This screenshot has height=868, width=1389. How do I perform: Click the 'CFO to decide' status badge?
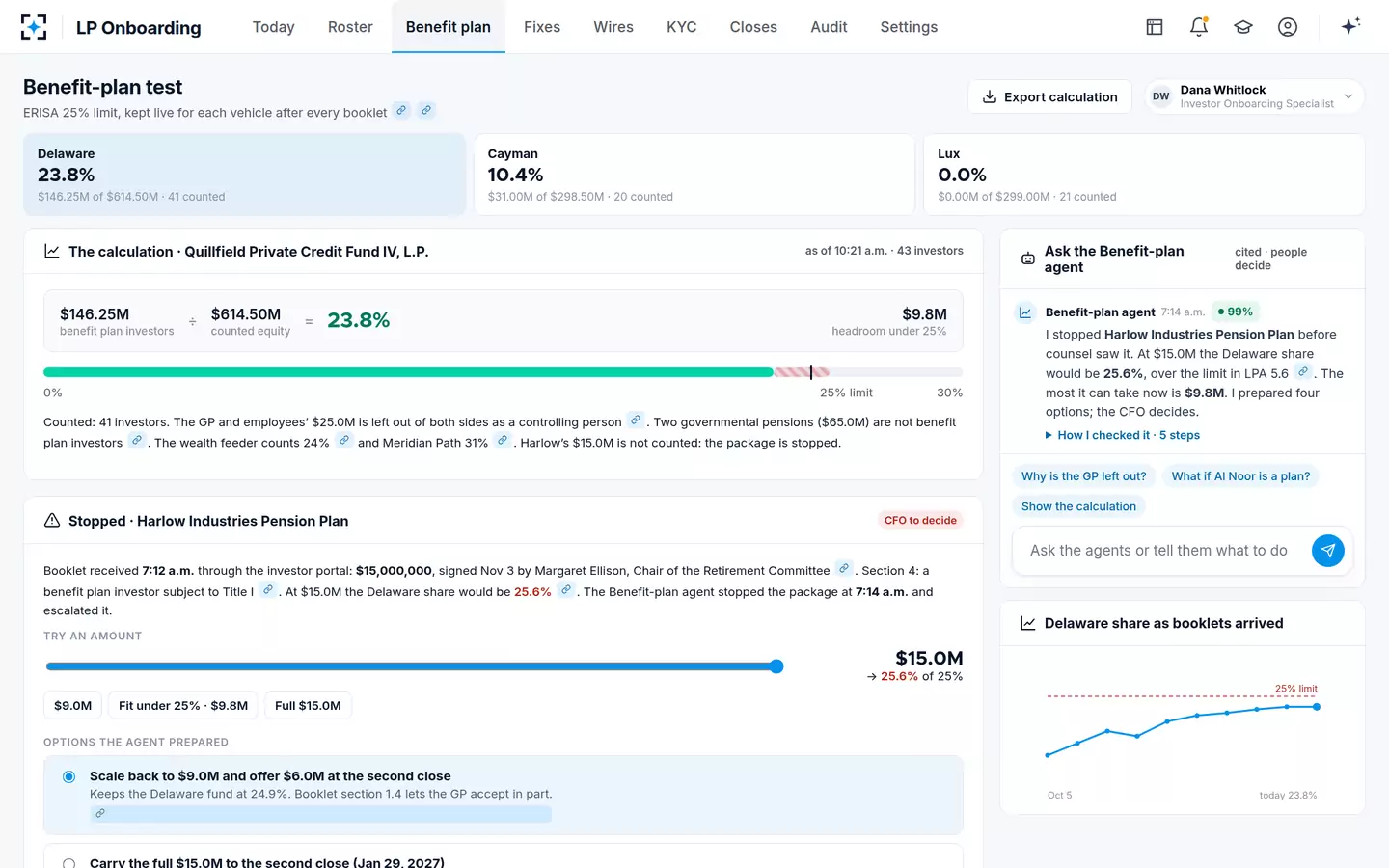(x=920, y=520)
